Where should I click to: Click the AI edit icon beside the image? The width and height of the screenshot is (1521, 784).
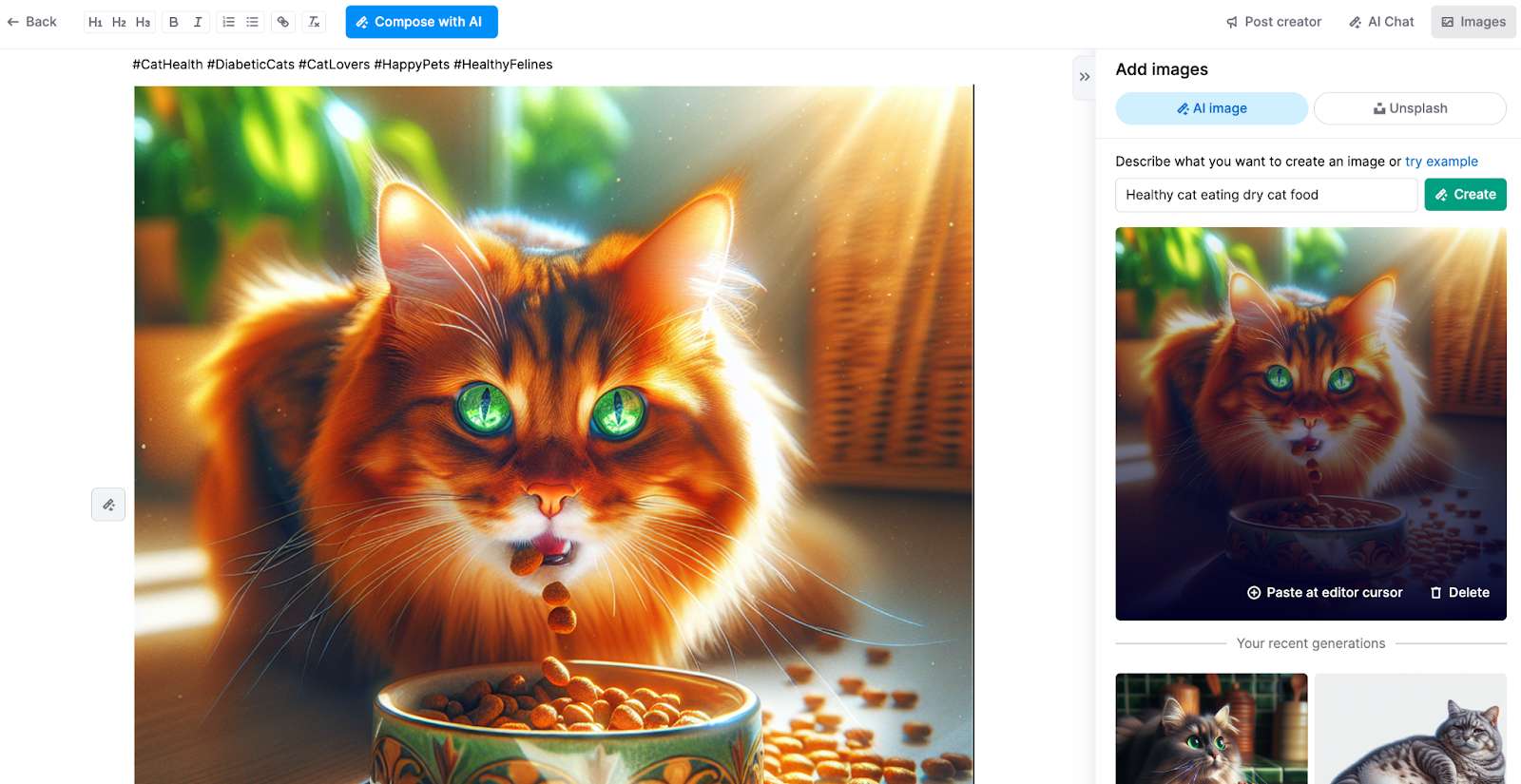pos(108,505)
